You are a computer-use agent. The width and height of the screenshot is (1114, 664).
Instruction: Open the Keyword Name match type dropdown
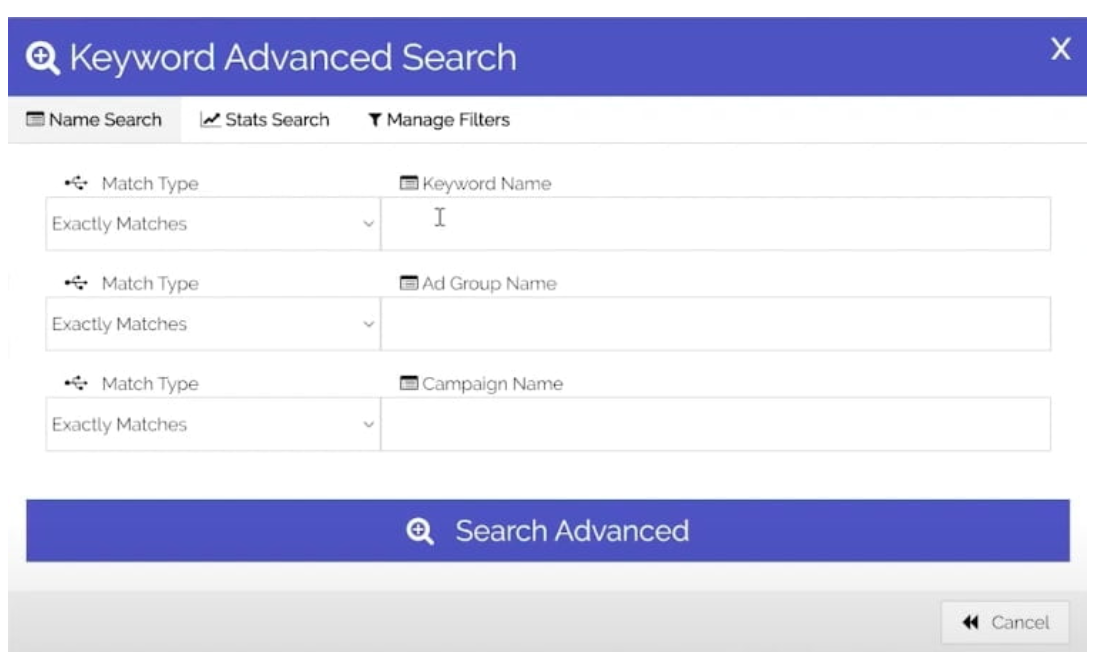[212, 224]
